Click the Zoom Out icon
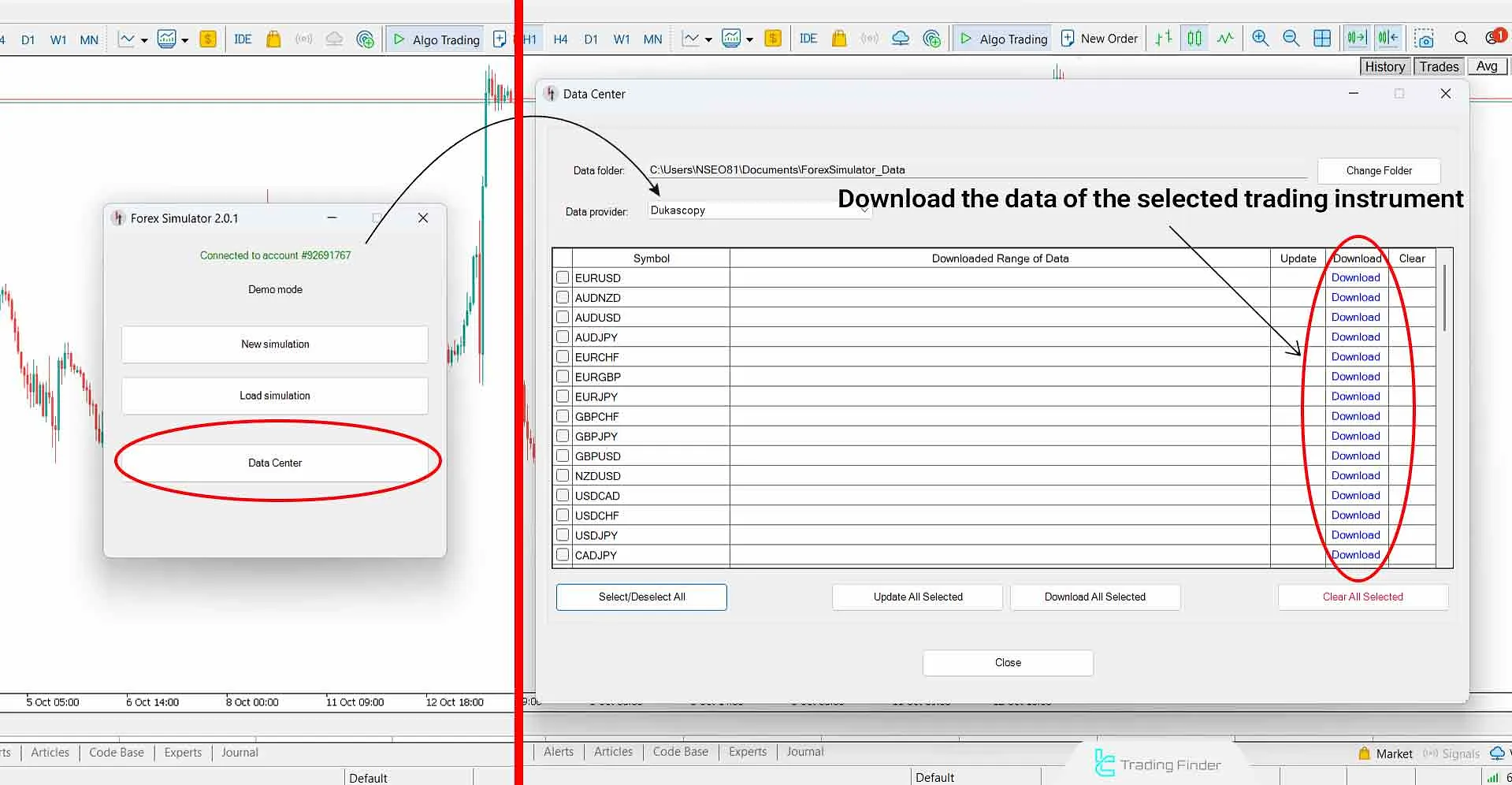1512x785 pixels. click(1291, 38)
